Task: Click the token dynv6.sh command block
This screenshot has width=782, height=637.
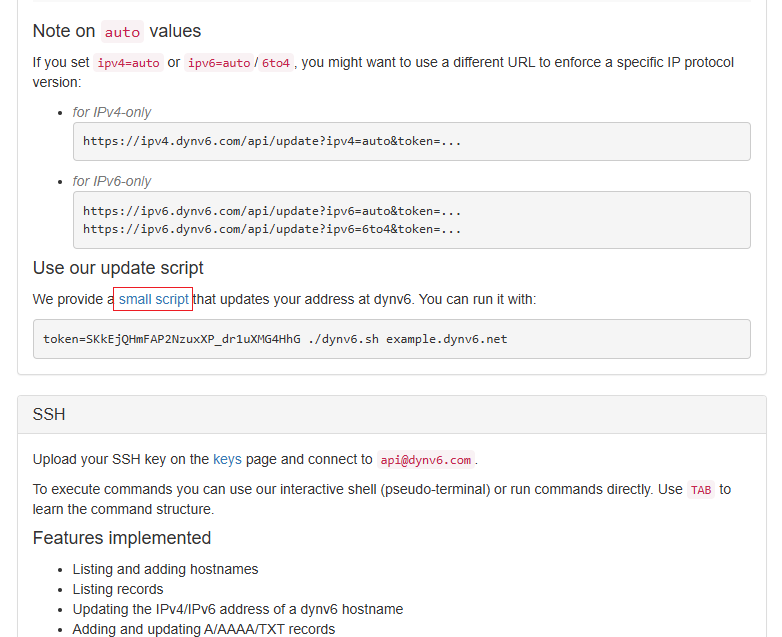Action: tap(275, 339)
